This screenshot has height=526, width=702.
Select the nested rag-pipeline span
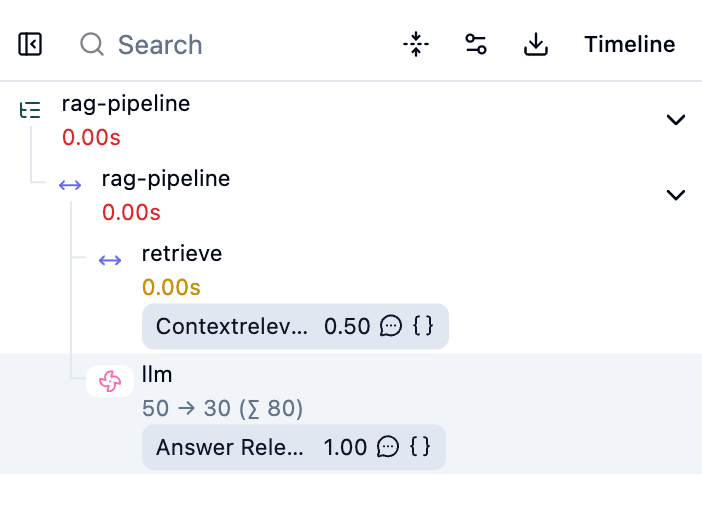coord(166,179)
